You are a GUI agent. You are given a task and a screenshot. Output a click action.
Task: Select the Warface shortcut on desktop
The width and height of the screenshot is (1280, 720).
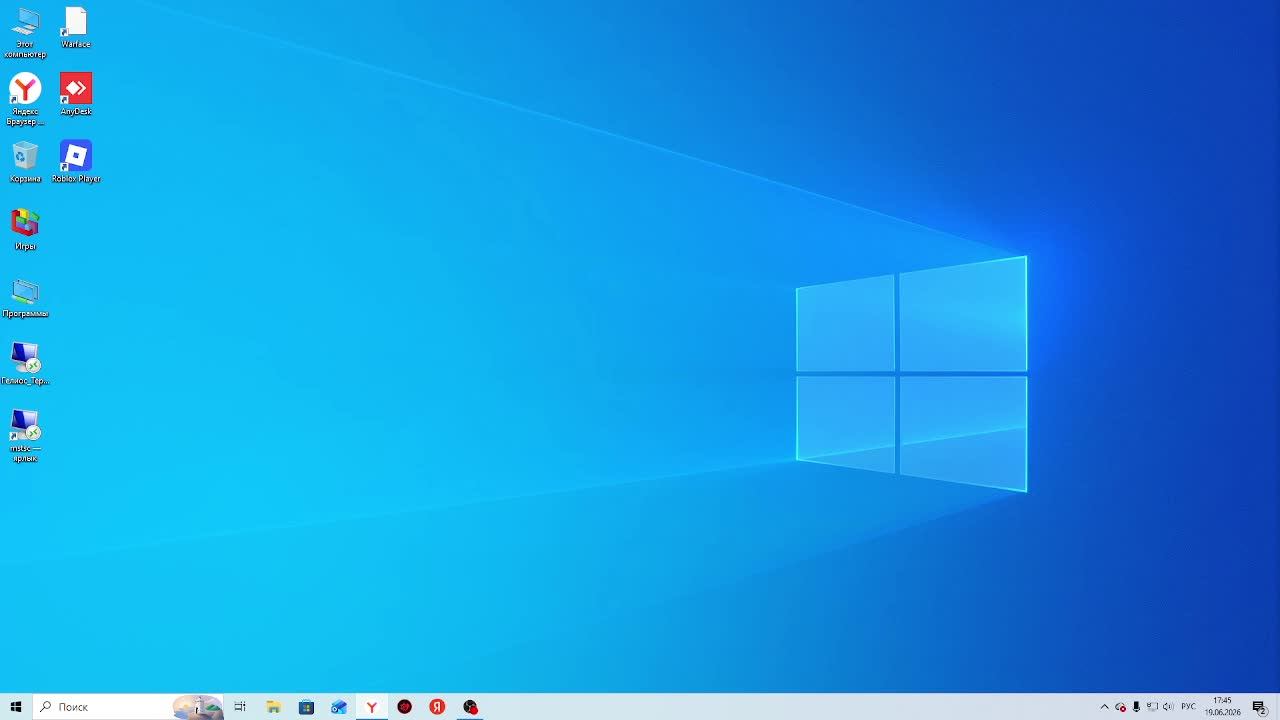(76, 27)
